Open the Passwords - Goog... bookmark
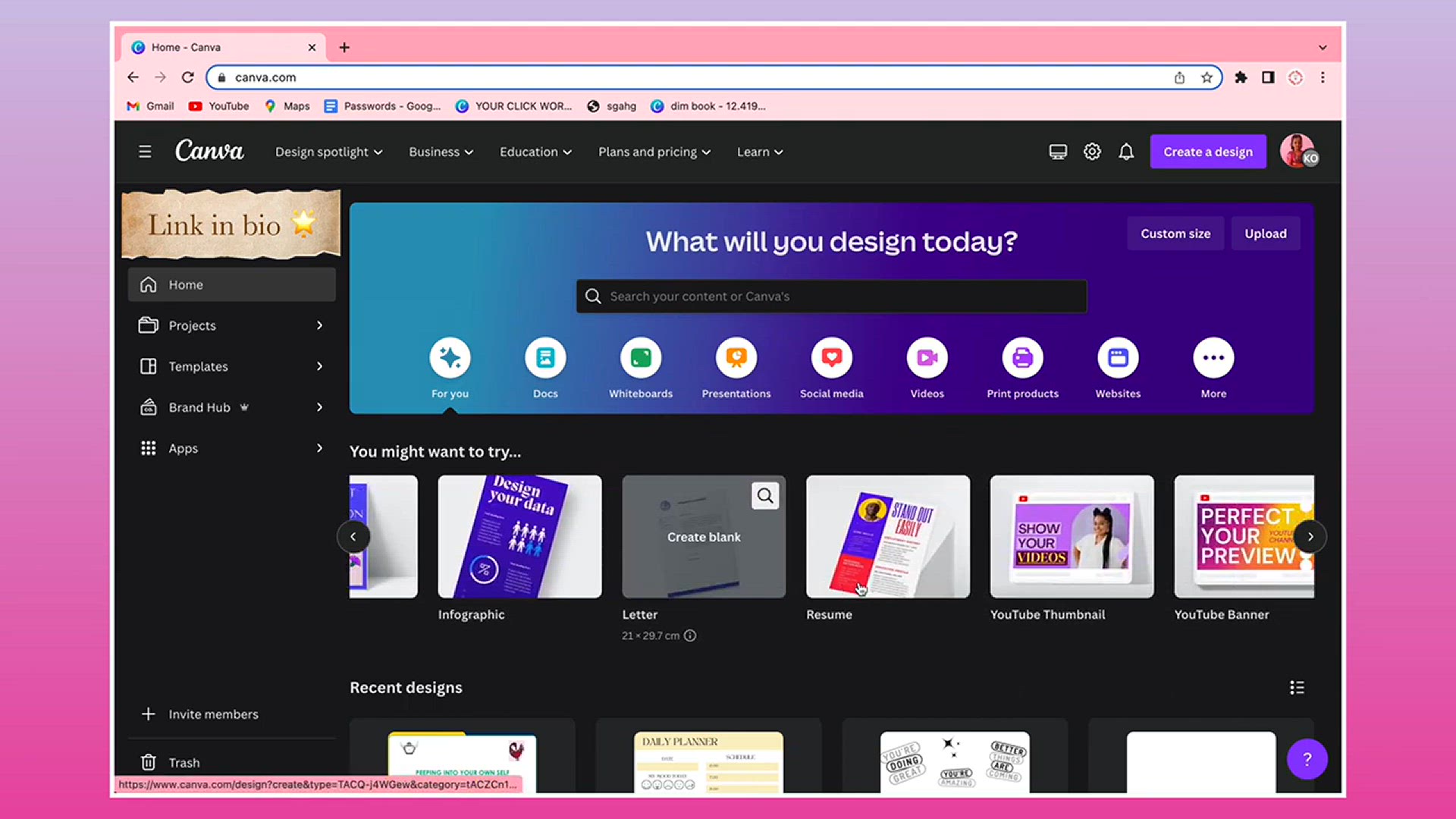This screenshot has height=819, width=1456. tap(383, 106)
